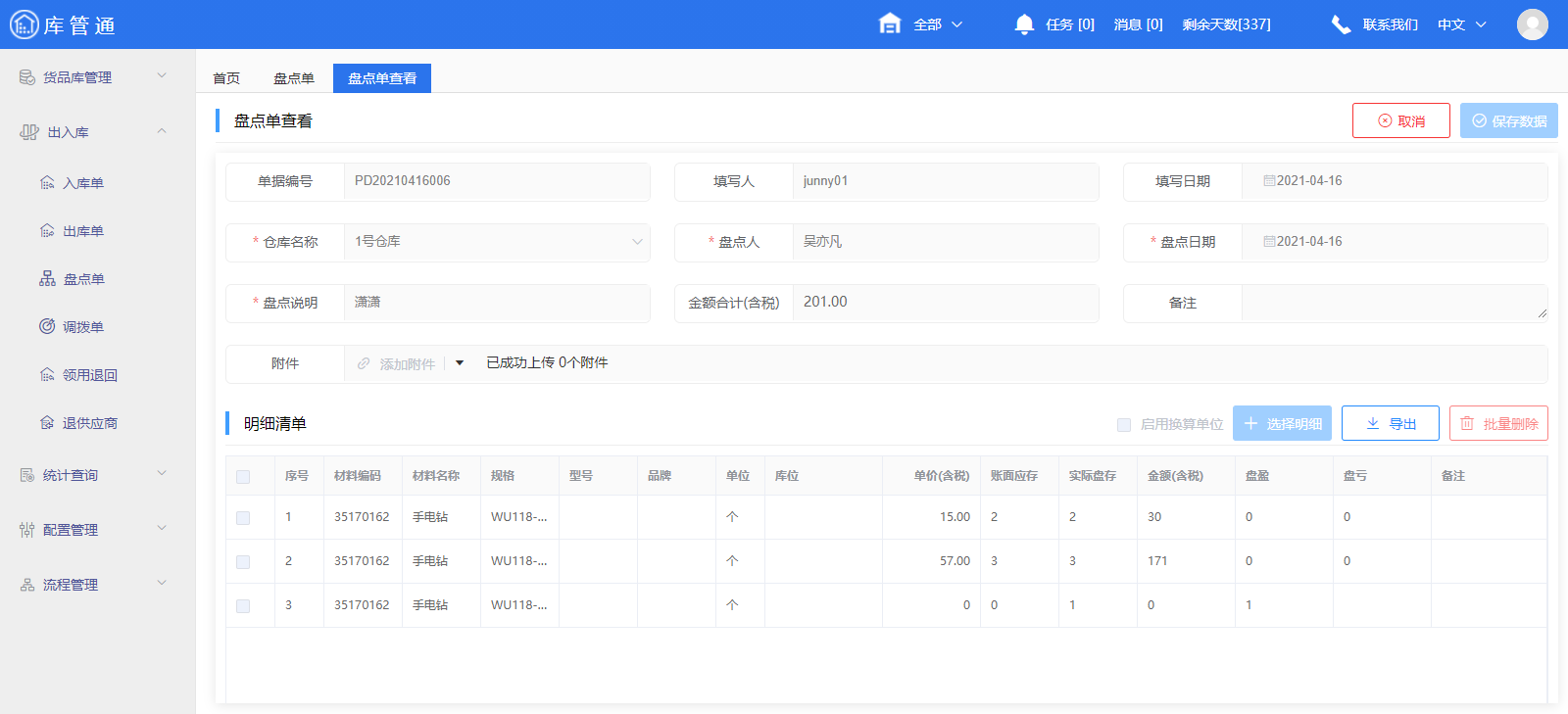The width and height of the screenshot is (1568, 714).
Task: Check the checkbox for row 1
Action: [x=243, y=518]
